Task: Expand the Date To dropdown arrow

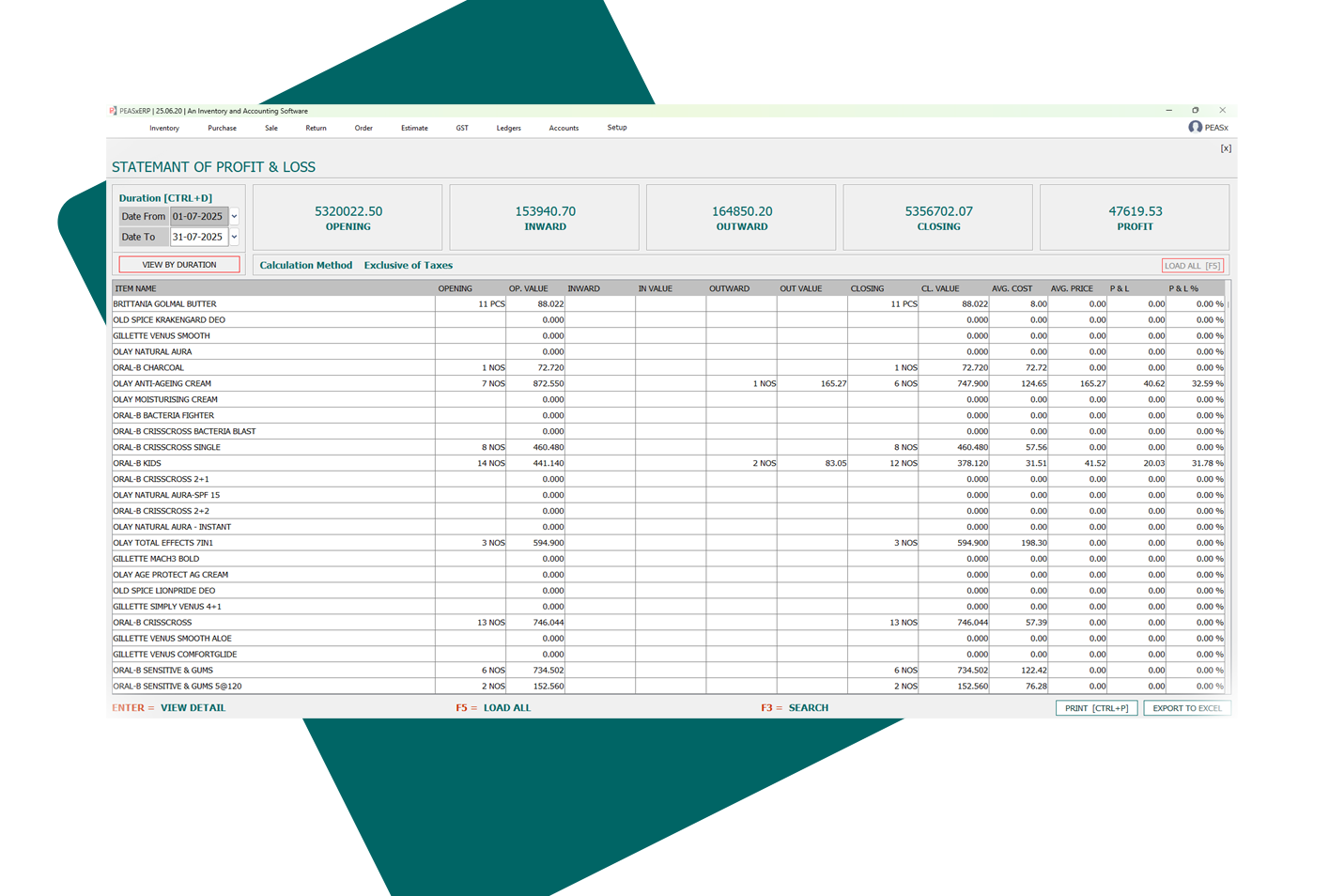Action: point(234,238)
